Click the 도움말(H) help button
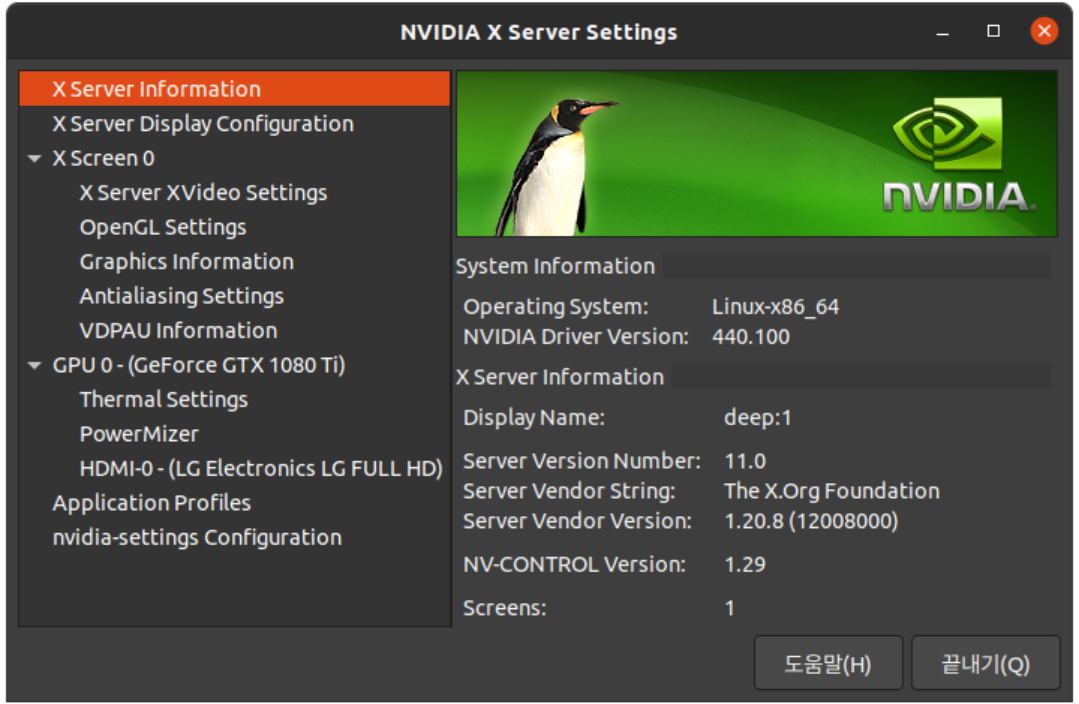This screenshot has height=704, width=1079. (x=828, y=663)
